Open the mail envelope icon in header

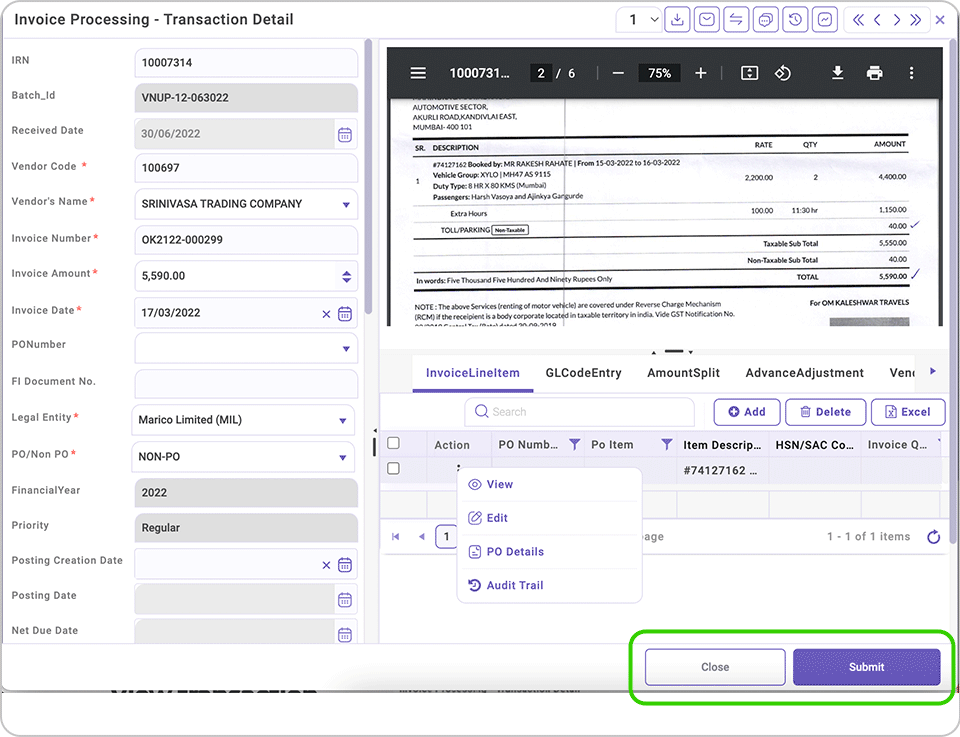707,20
